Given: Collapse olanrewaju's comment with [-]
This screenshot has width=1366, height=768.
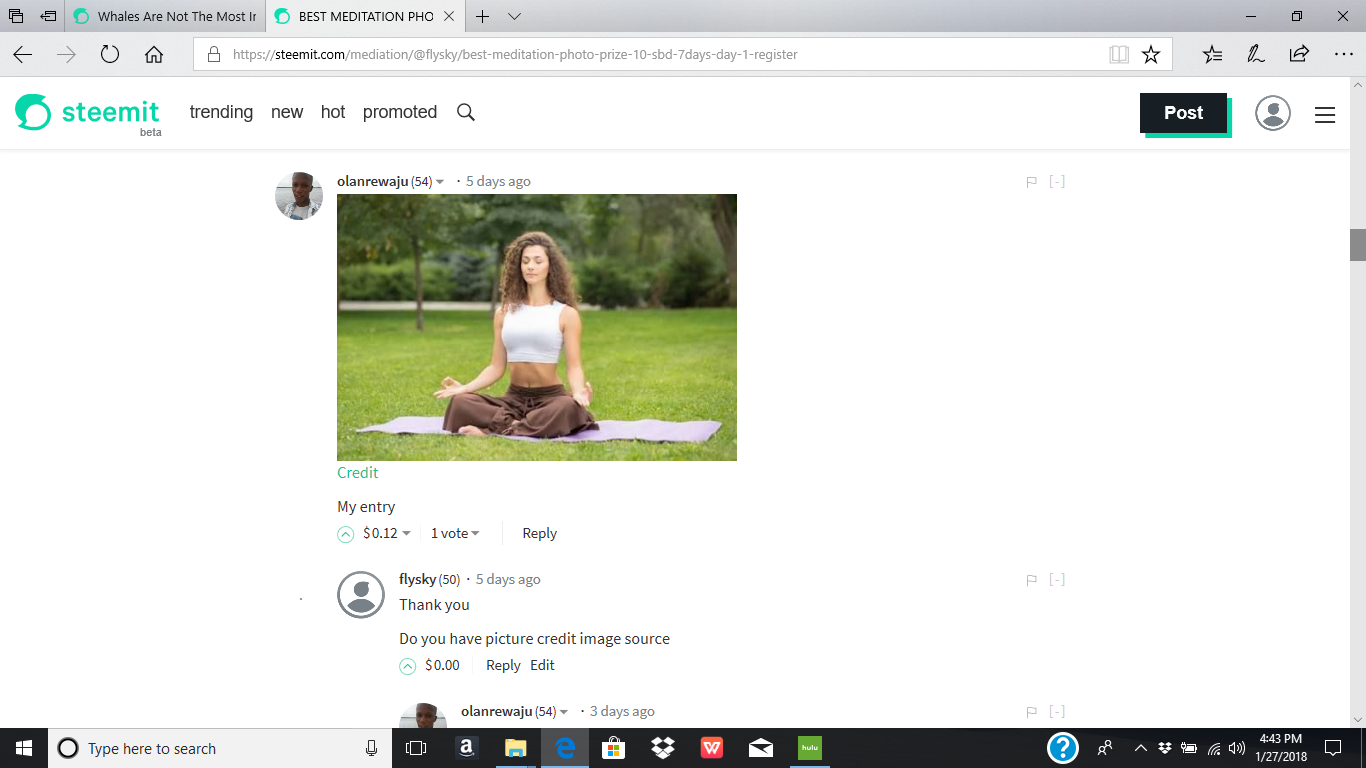Looking at the screenshot, I should pyautogui.click(x=1057, y=181).
